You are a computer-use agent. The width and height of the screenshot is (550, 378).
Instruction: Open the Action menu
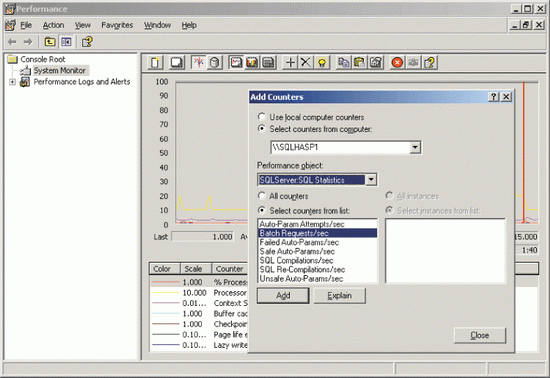click(x=53, y=25)
